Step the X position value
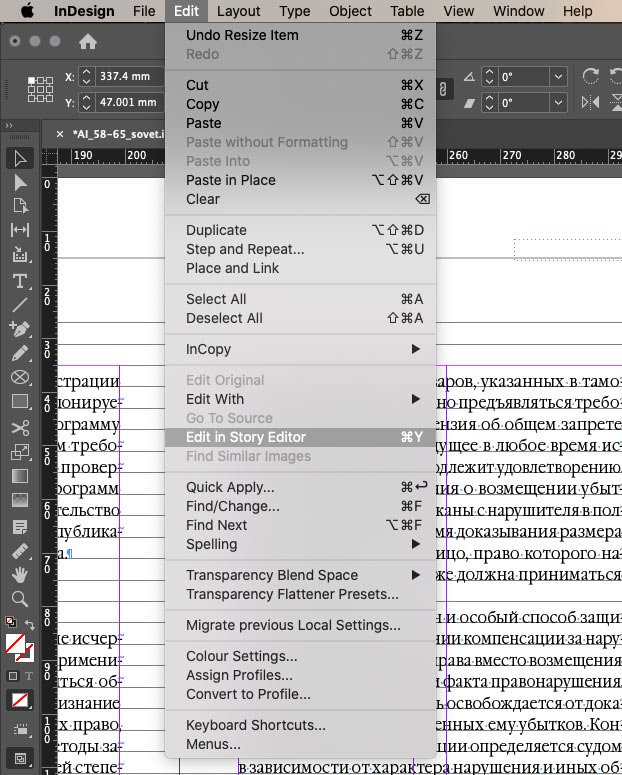This screenshot has width=622, height=775. point(87,76)
